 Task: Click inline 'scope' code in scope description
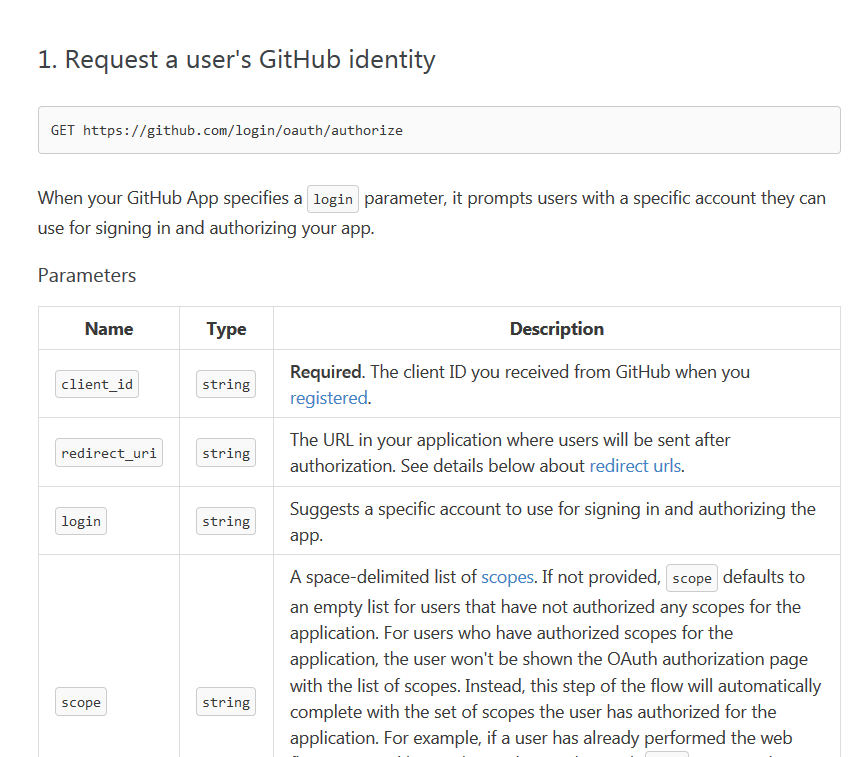(692, 578)
